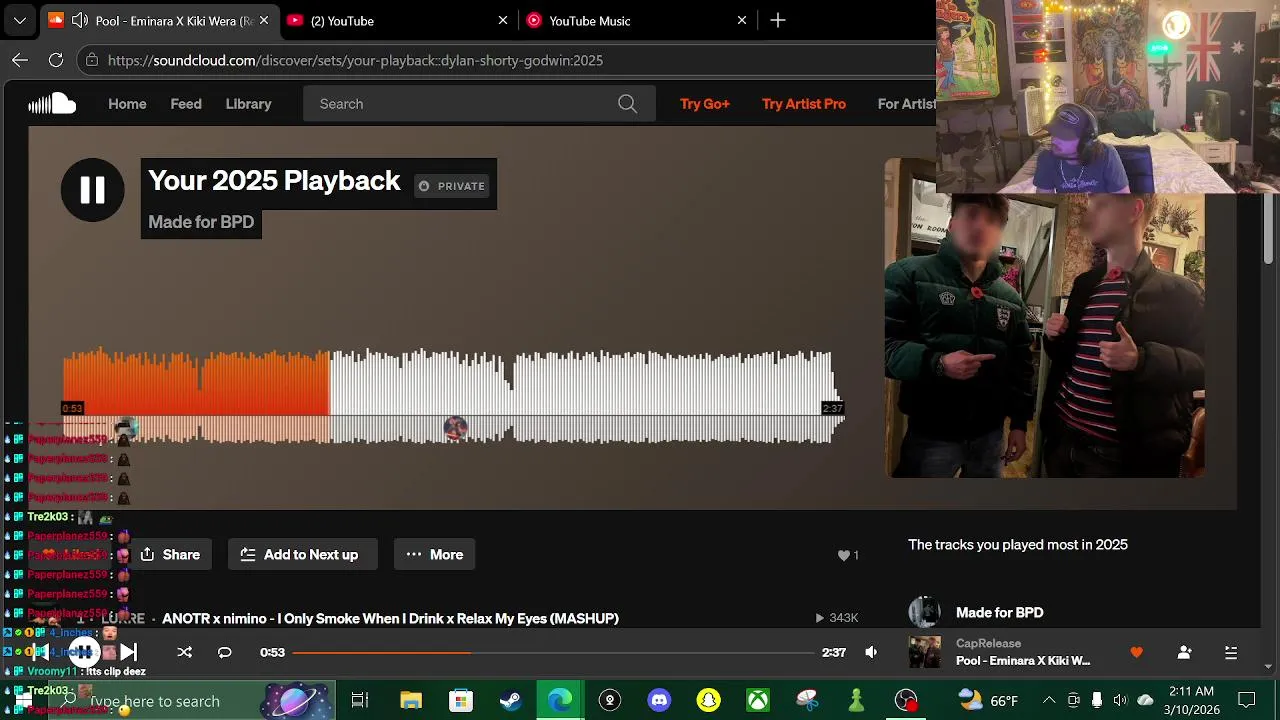Focus the SoundCloud search field
This screenshot has height=720, width=1280.
(x=479, y=104)
